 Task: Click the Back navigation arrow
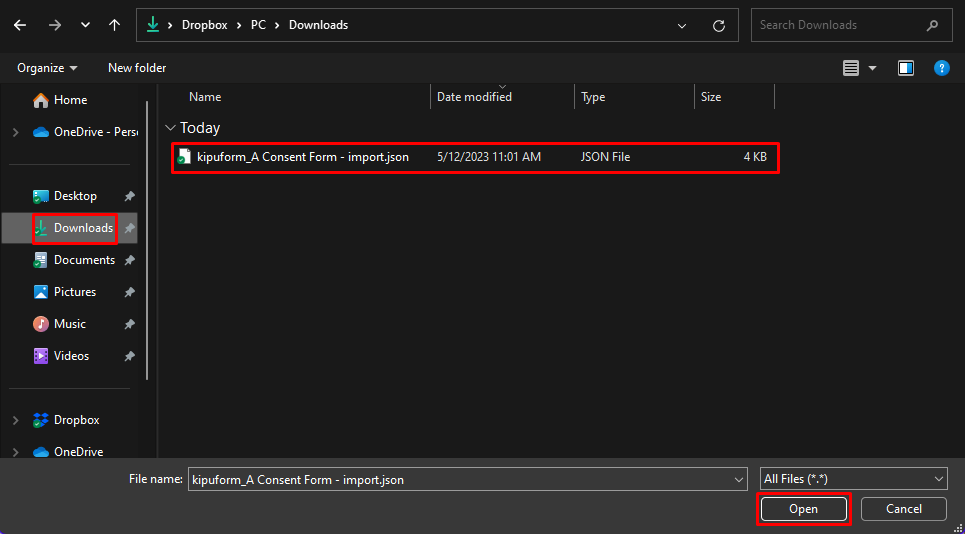coord(20,25)
